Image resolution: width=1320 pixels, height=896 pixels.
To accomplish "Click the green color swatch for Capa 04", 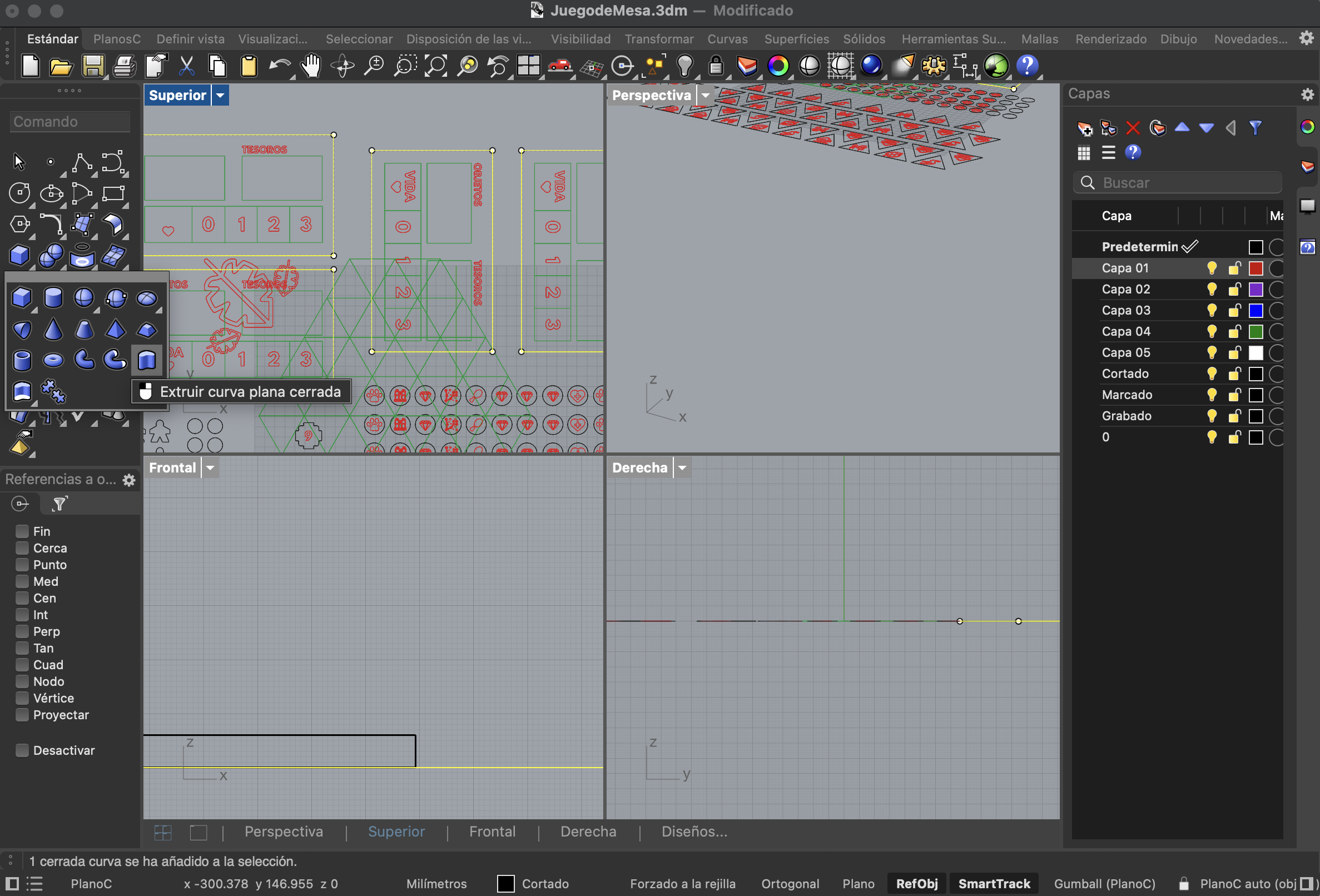I will [1256, 332].
